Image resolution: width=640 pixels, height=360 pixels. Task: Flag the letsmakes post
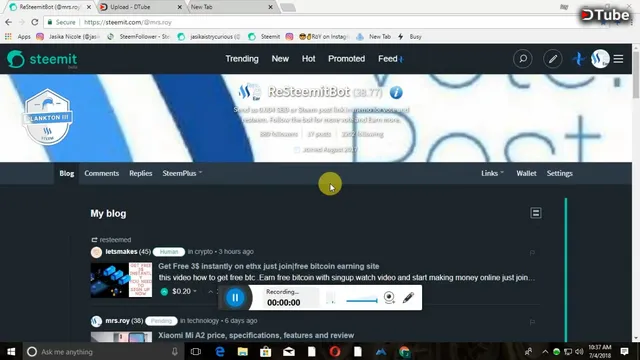click(532, 253)
